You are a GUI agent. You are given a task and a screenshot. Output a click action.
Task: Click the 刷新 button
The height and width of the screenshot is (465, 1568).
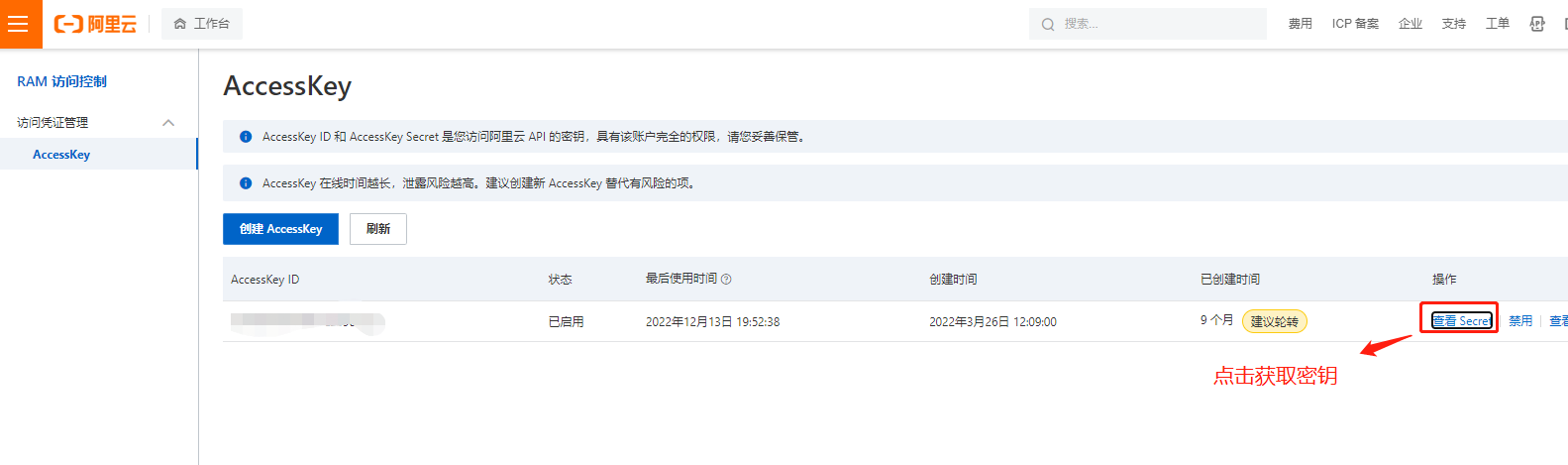[x=378, y=229]
